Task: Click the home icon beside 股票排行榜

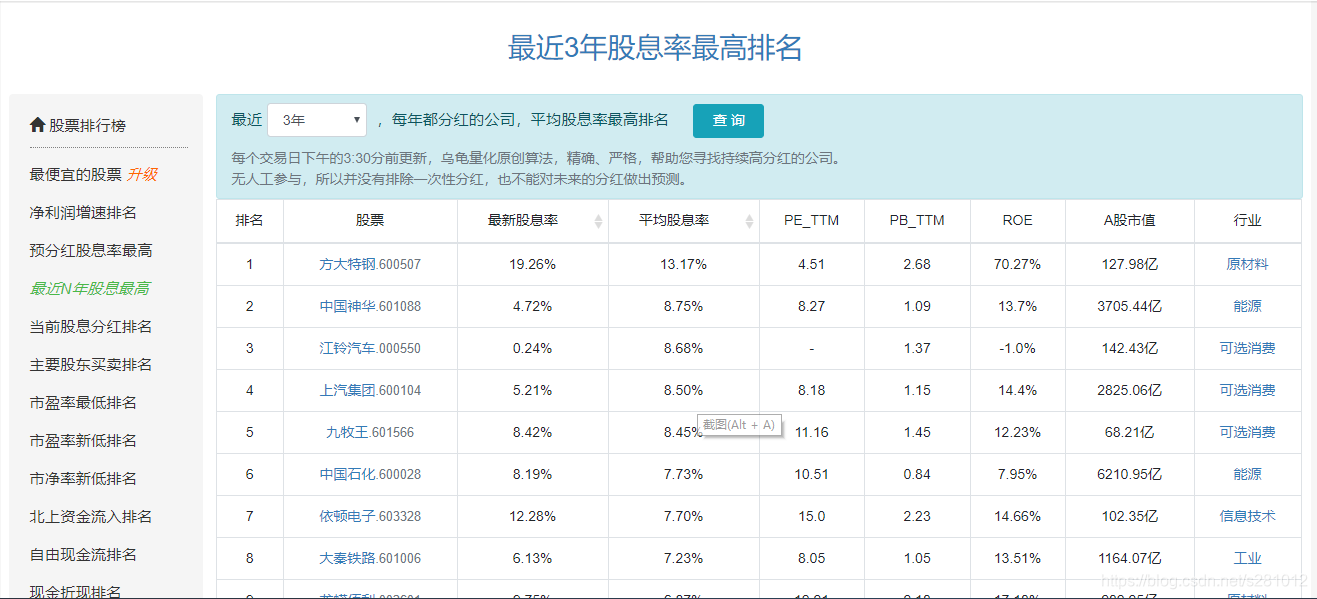Action: pos(38,125)
